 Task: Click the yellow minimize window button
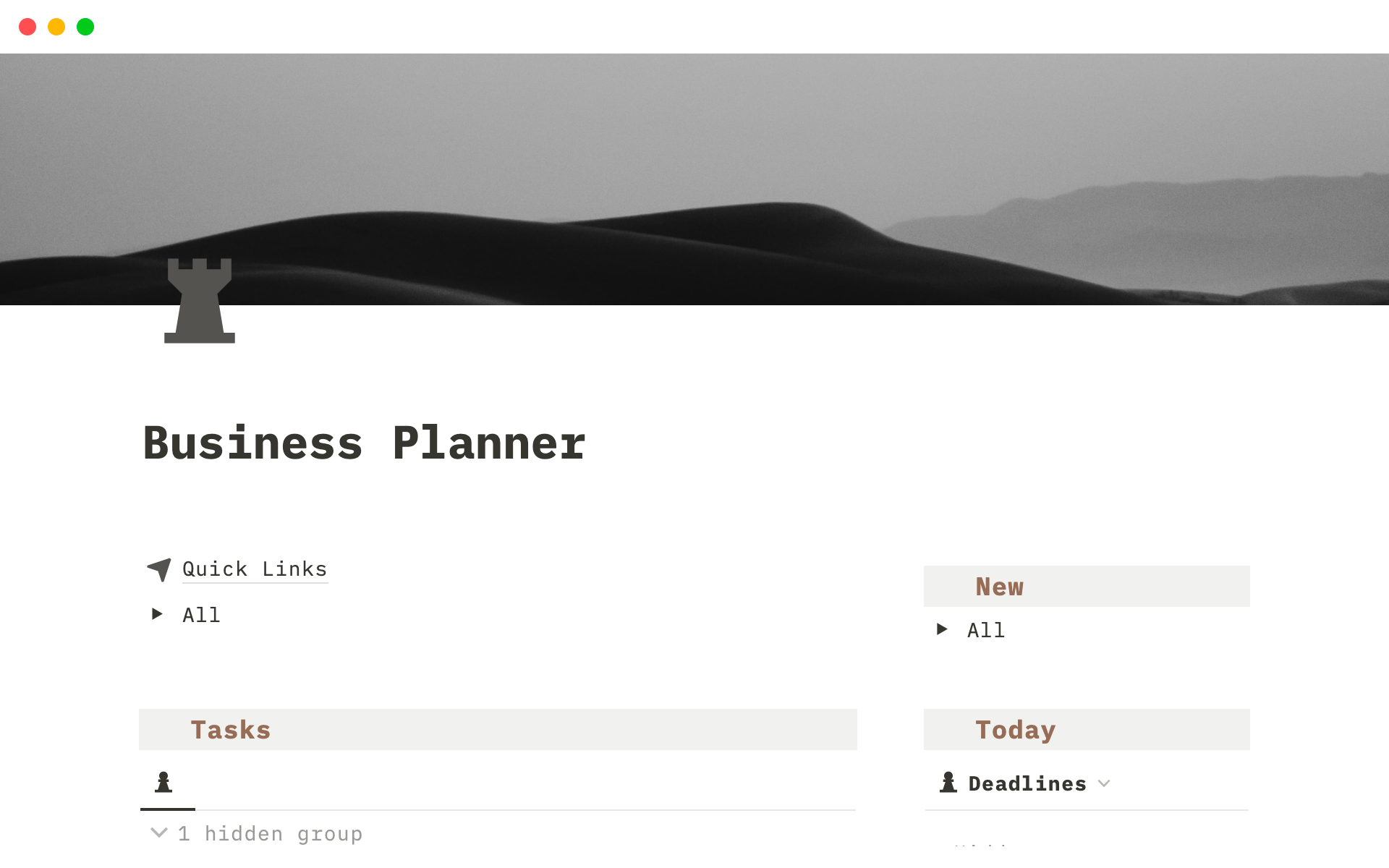(56, 27)
